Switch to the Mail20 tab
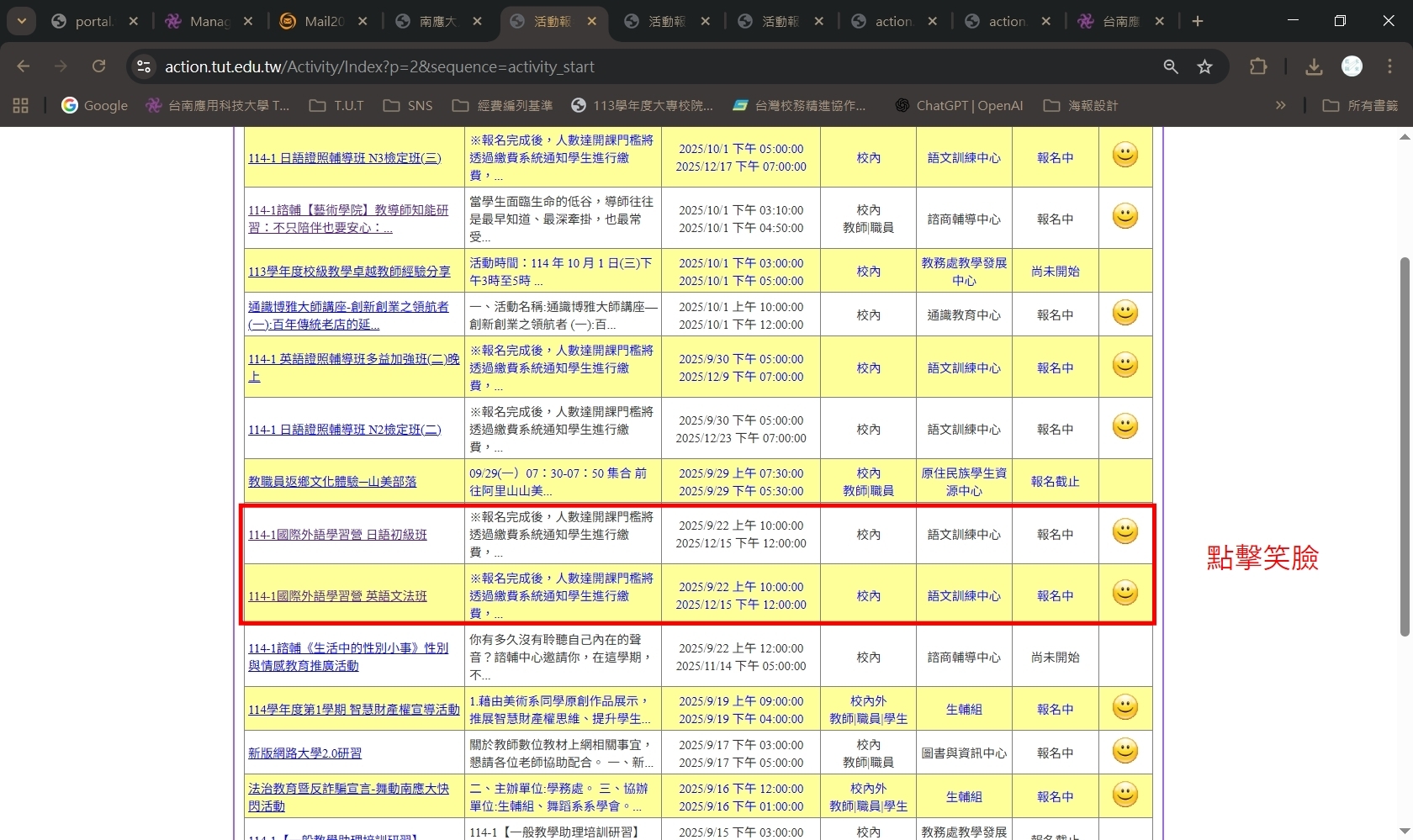 324,21
